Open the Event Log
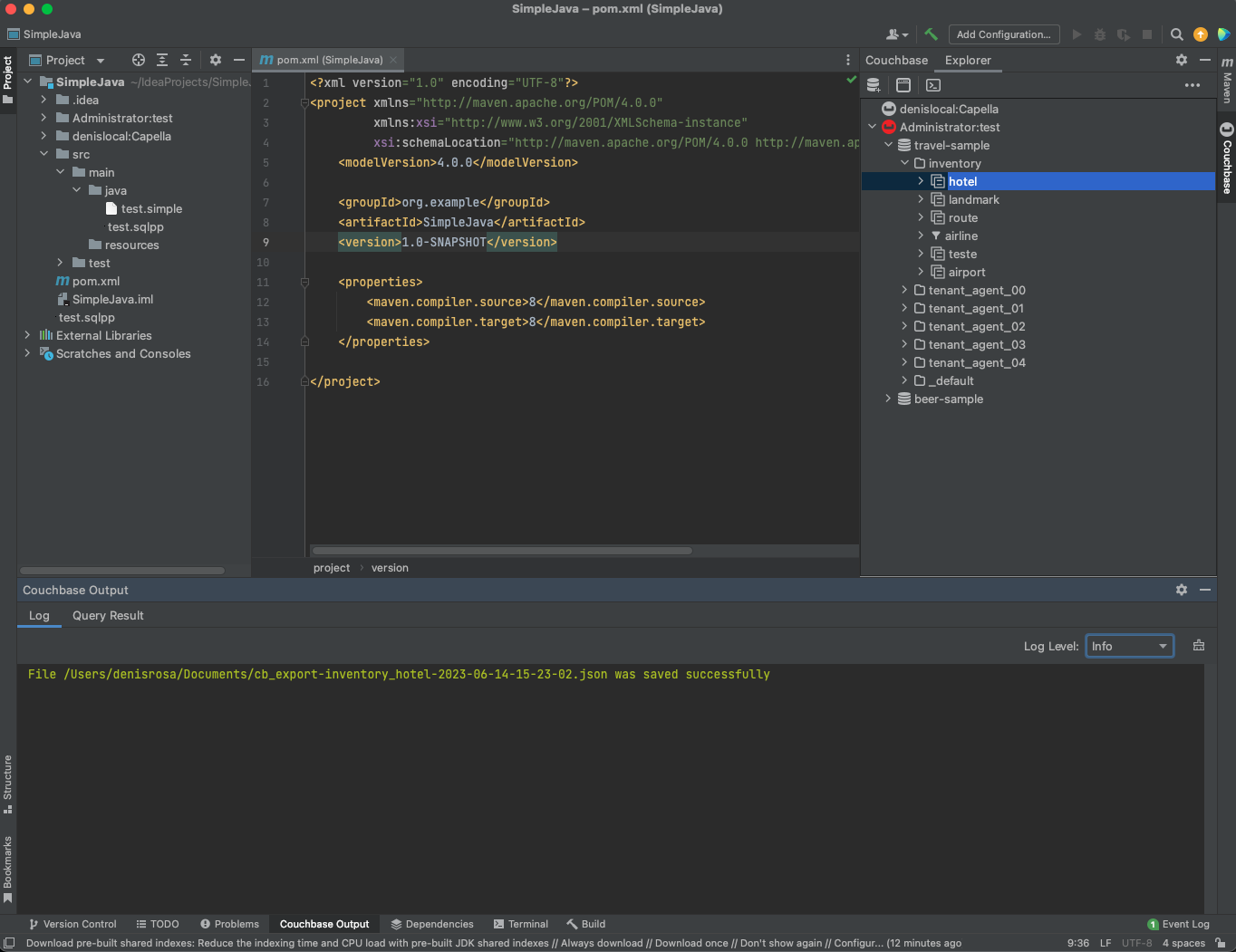Viewport: 1236px width, 952px height. 1178,924
